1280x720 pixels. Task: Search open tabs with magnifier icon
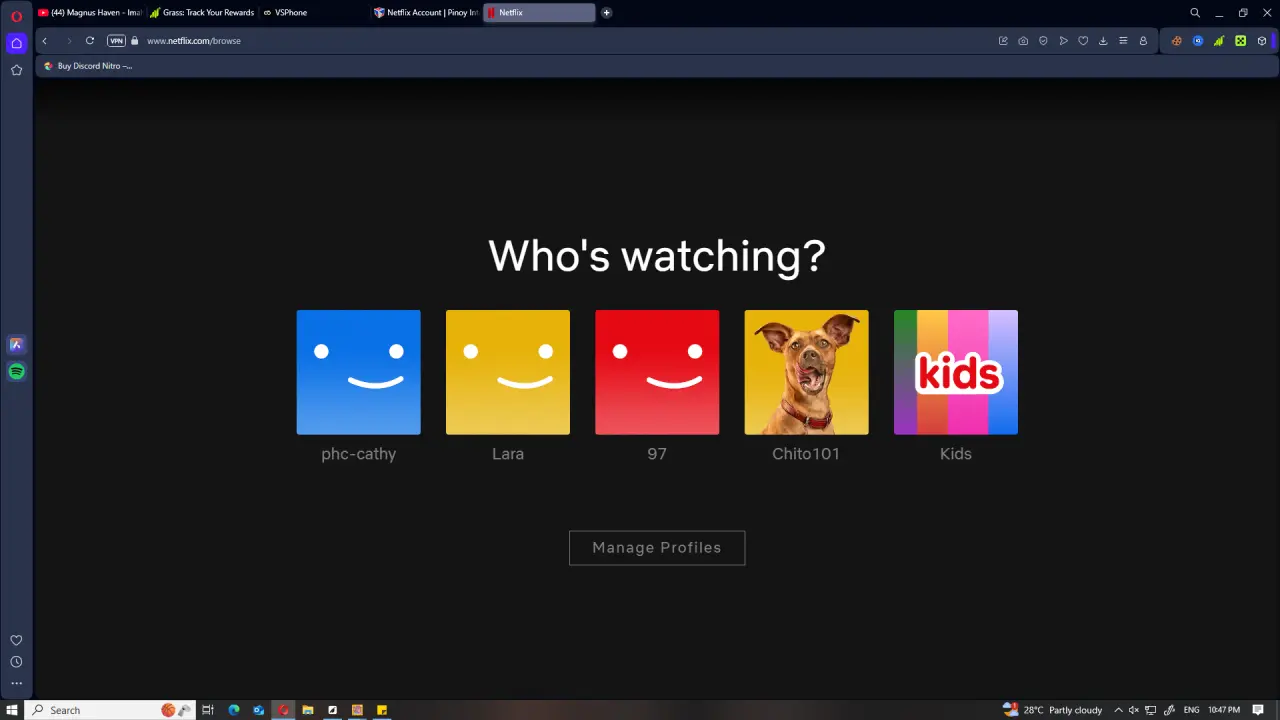click(x=1195, y=13)
